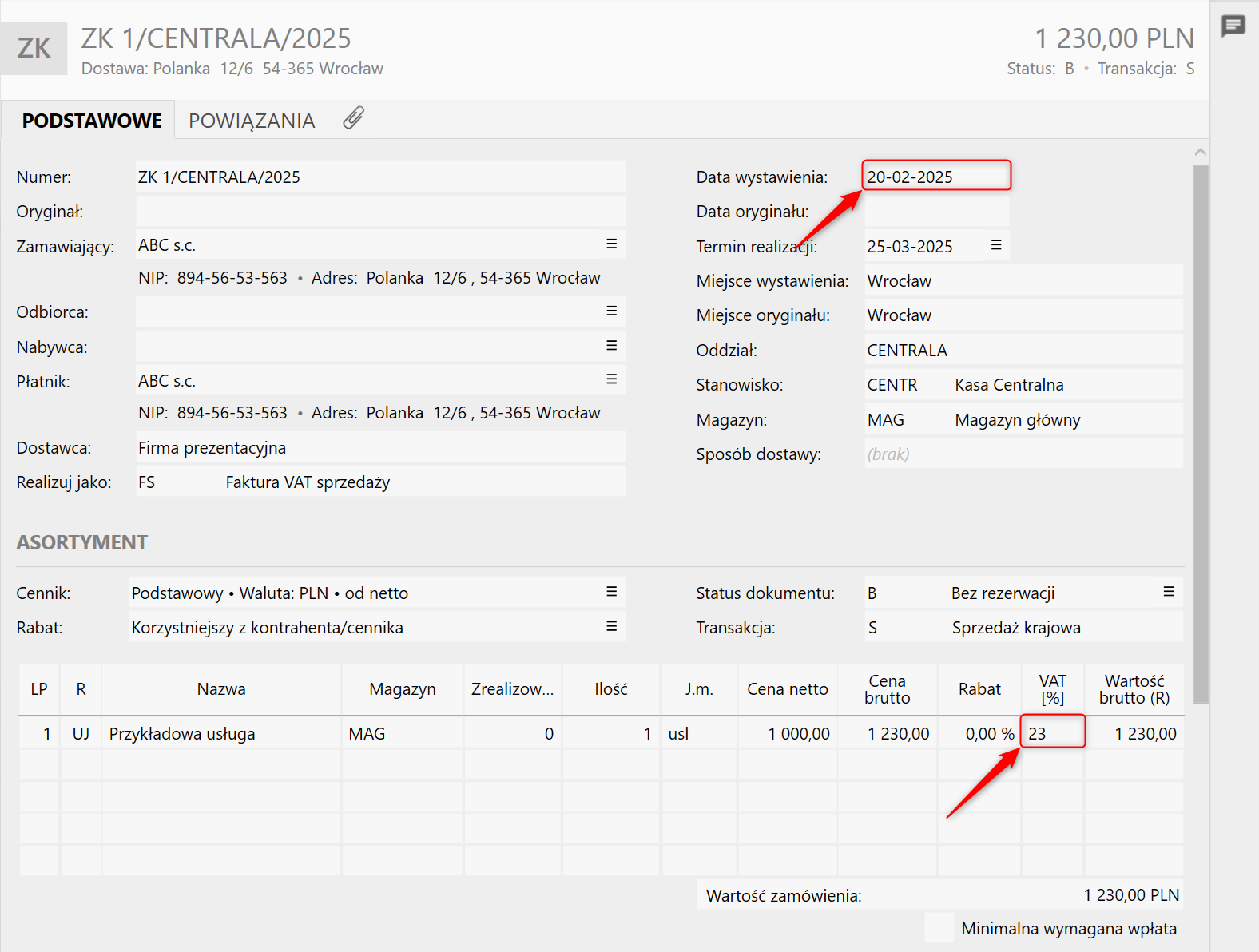The image size is (1259, 952).
Task: Click the Wartość zamówienia total 1 230,00 PLN
Action: (x=1131, y=895)
